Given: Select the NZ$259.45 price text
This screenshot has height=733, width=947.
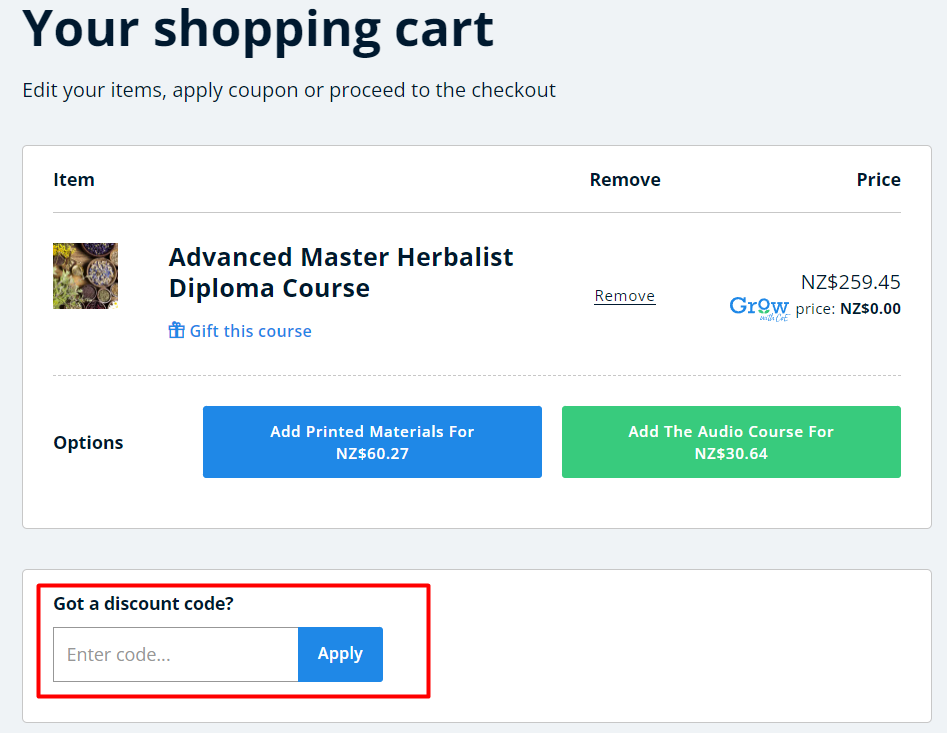Looking at the screenshot, I should point(850,282).
